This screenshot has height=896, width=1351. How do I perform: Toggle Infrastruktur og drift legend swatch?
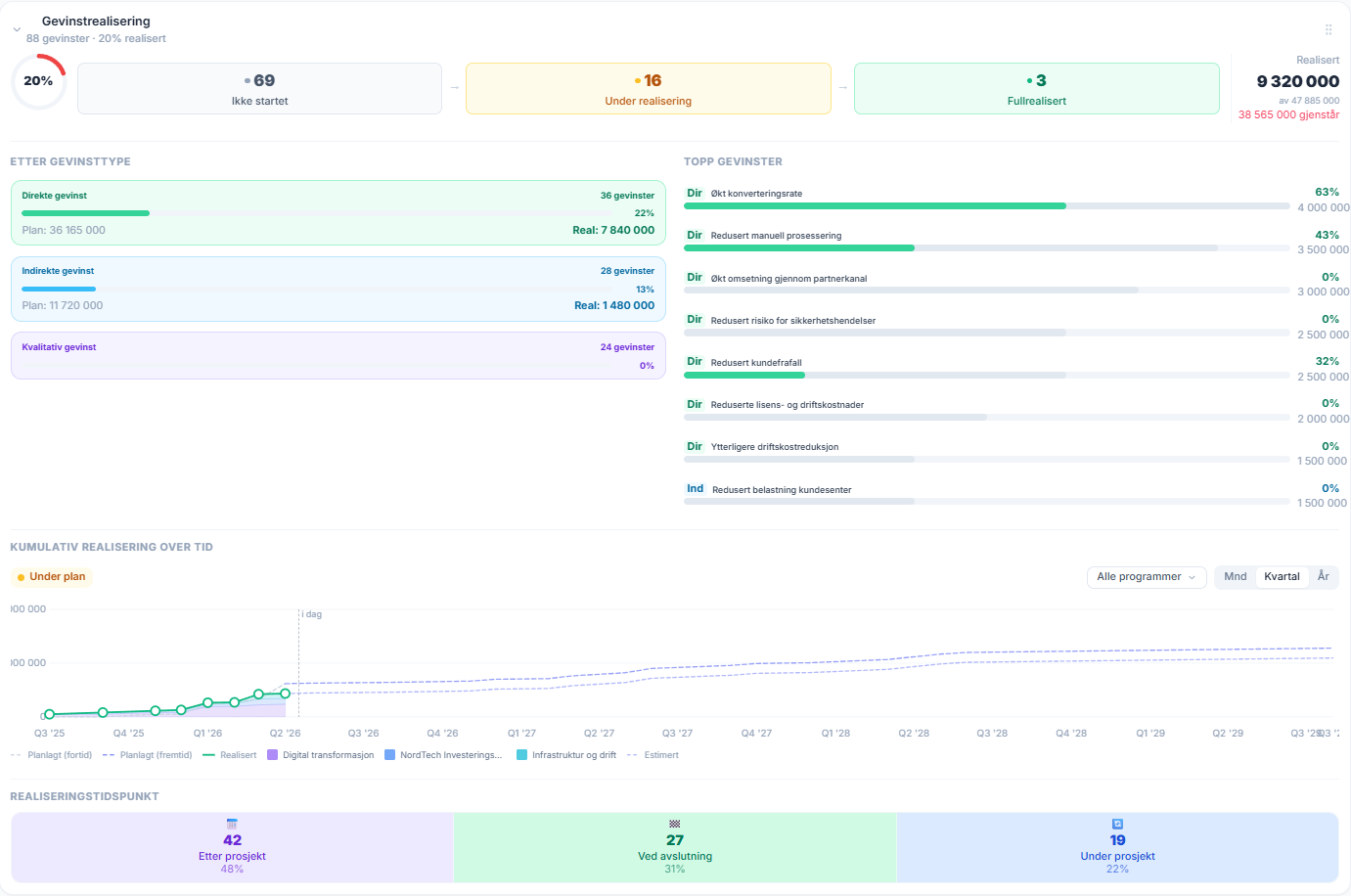[522, 755]
